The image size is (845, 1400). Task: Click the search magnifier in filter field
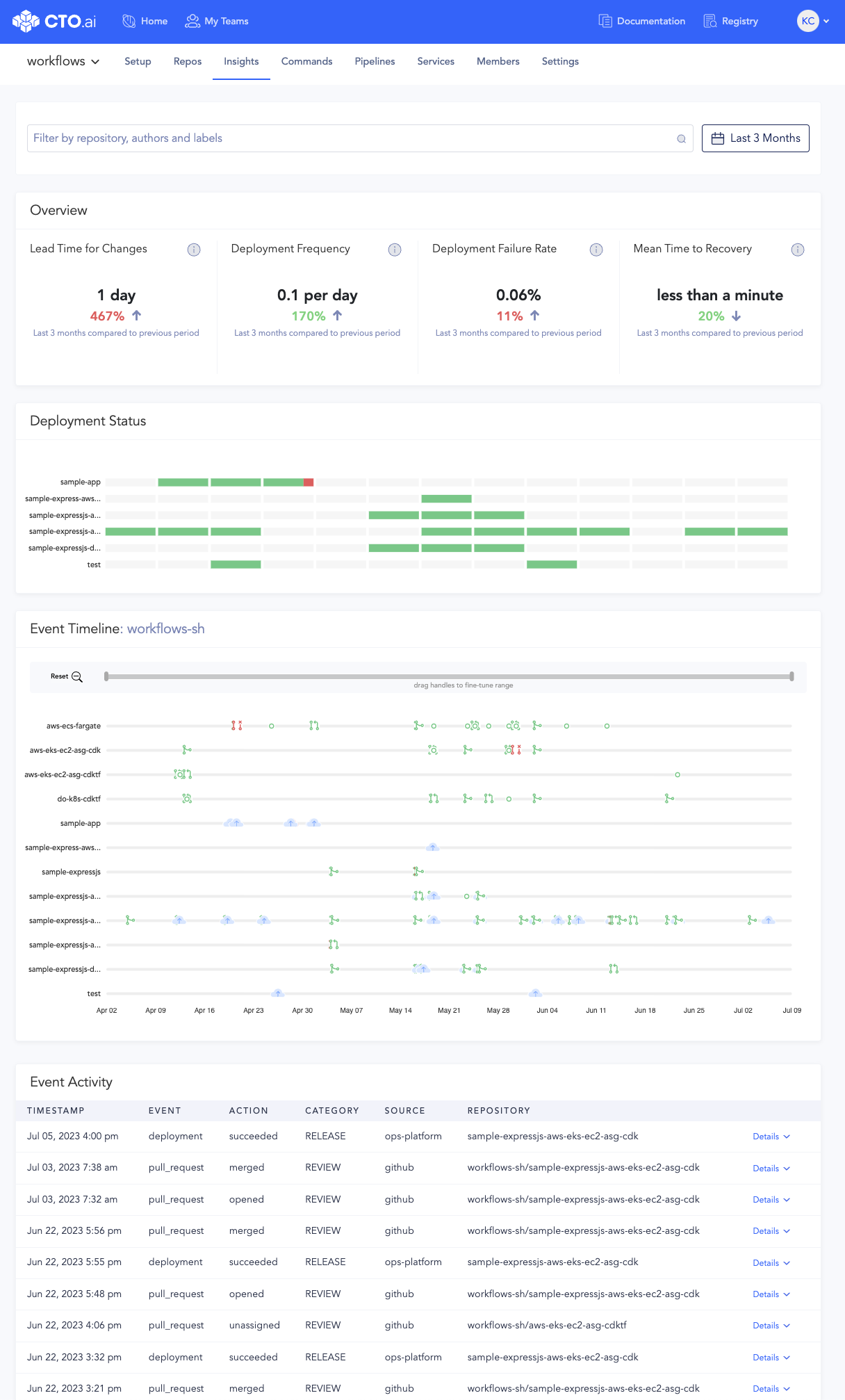682,139
